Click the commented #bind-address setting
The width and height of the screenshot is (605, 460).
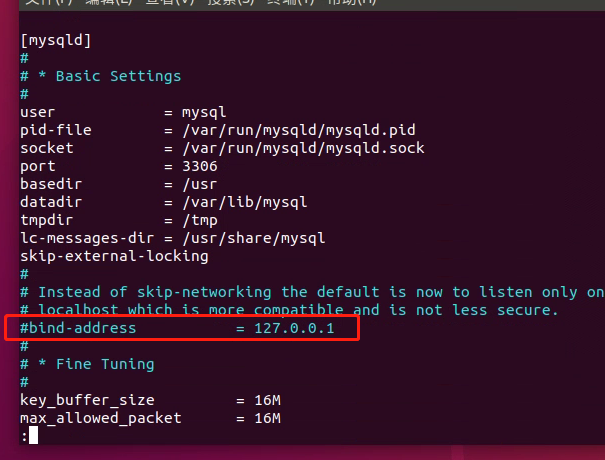[78, 328]
